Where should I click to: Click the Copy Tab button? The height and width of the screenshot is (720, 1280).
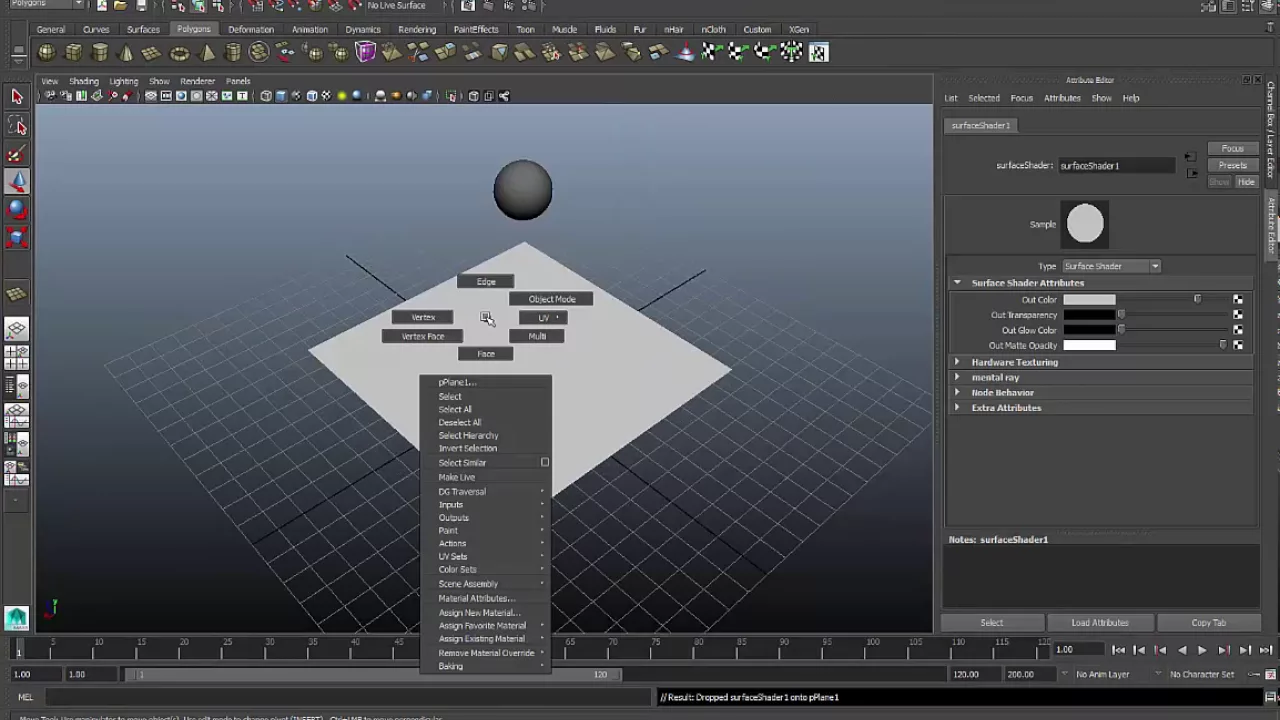coord(1208,623)
